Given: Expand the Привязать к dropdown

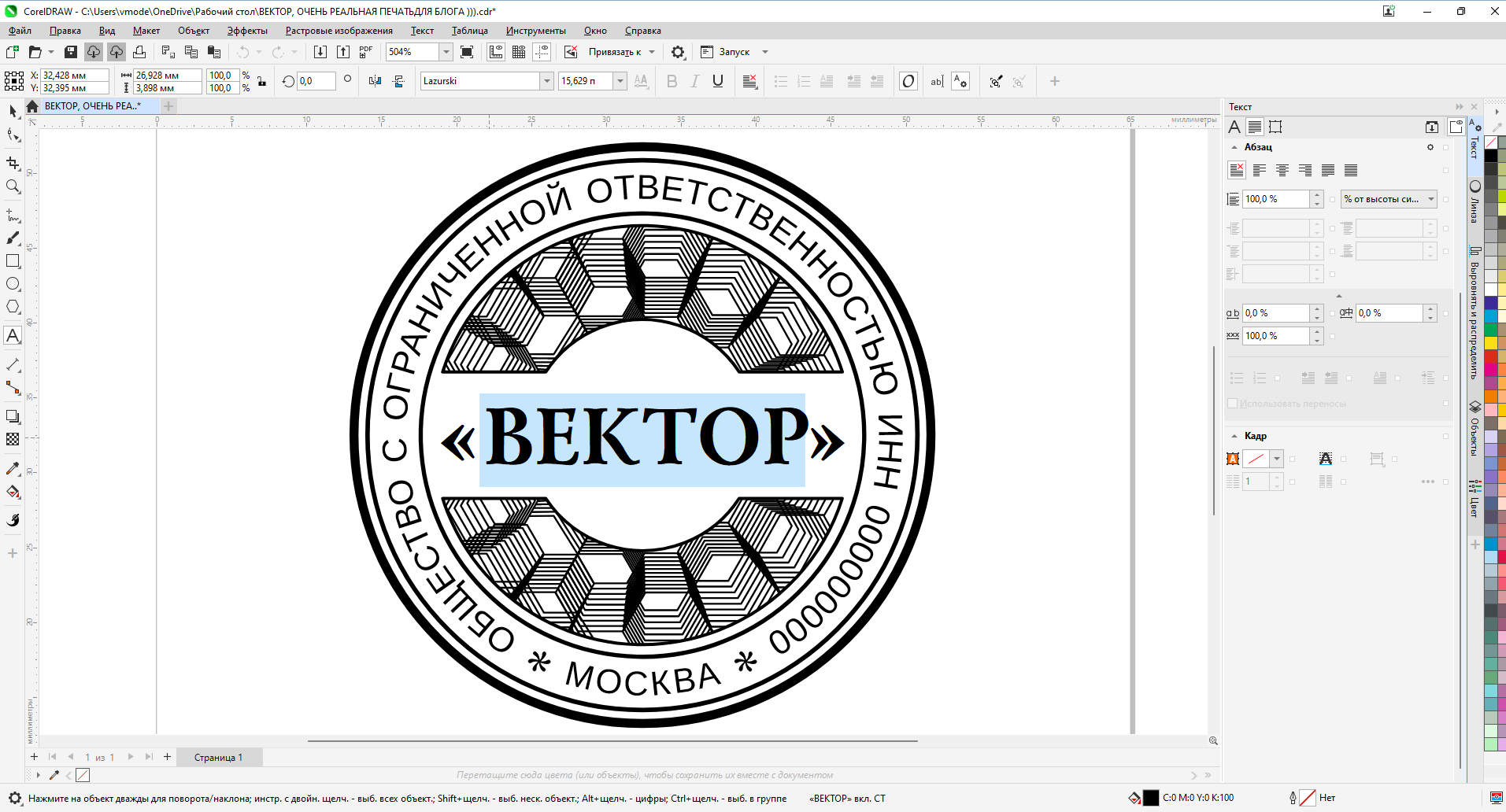Looking at the screenshot, I should (652, 52).
